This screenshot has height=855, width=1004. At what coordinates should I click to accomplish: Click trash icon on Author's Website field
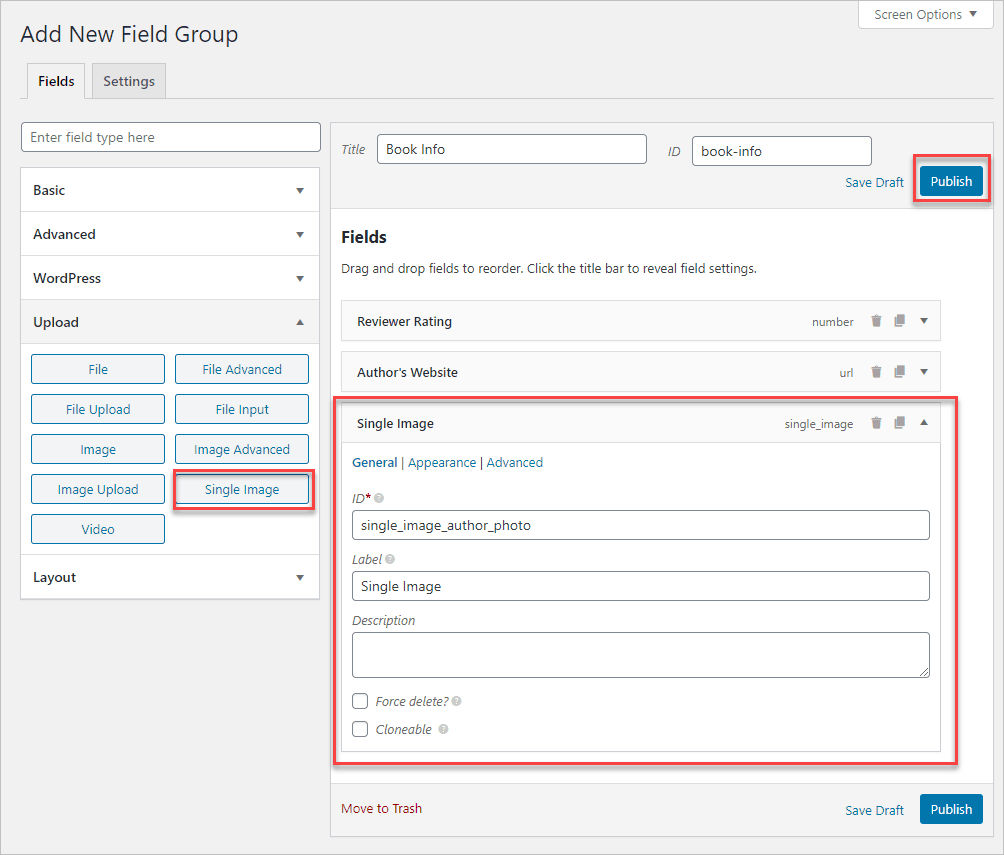(876, 372)
